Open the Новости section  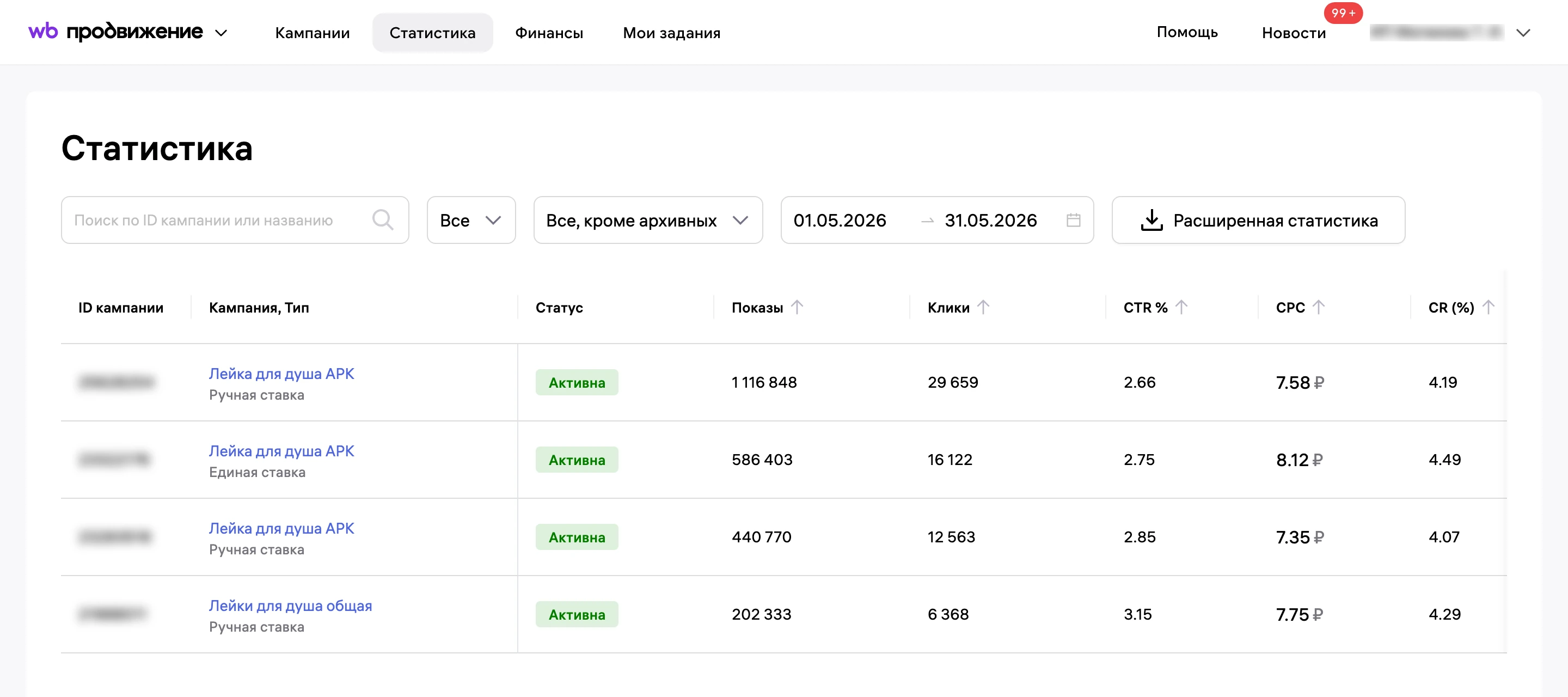(1294, 33)
